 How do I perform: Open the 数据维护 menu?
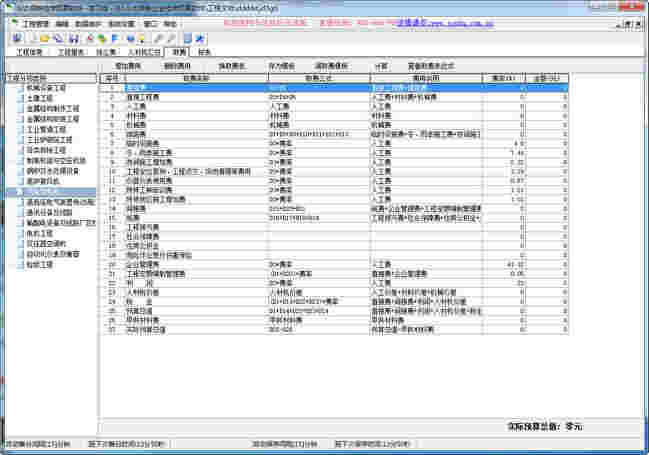coord(88,24)
